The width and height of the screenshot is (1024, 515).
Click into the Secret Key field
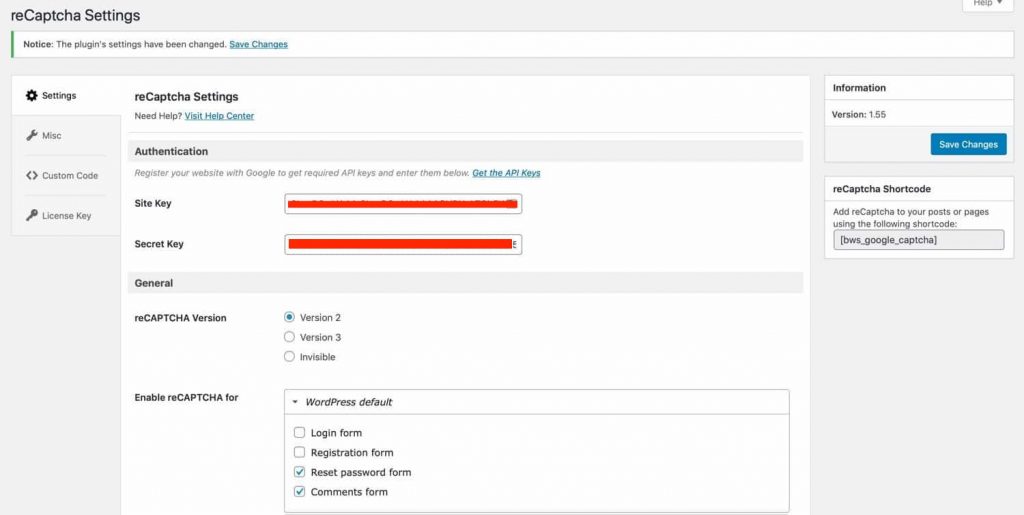pos(403,244)
